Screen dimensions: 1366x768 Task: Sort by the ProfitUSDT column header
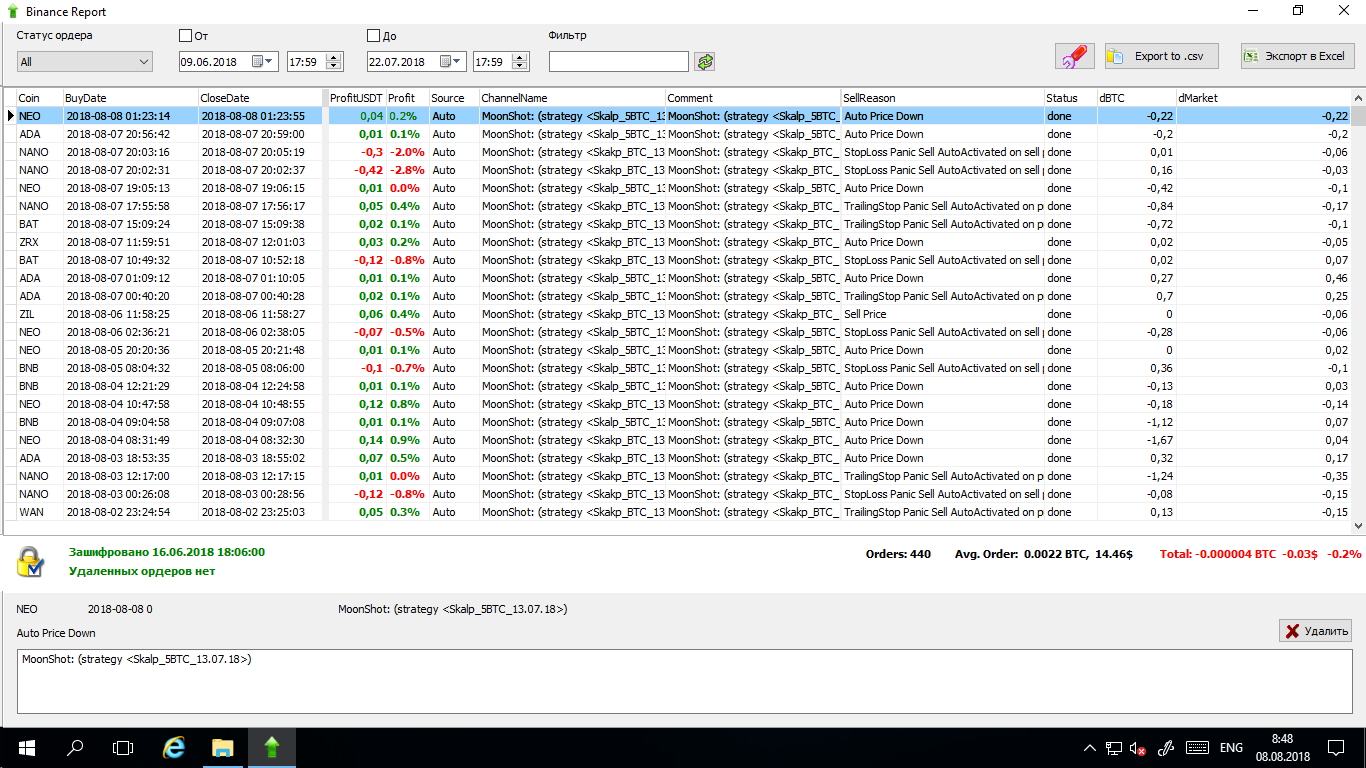point(356,98)
